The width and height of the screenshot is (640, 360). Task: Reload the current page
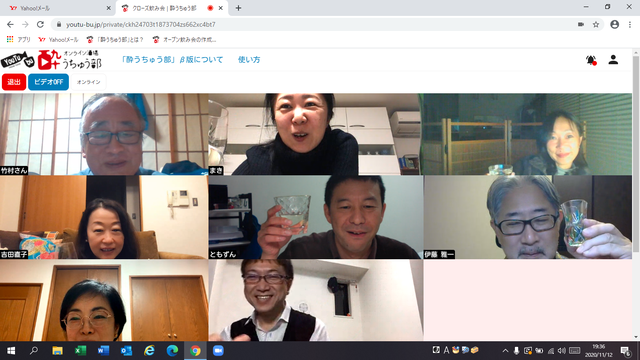(x=40, y=24)
